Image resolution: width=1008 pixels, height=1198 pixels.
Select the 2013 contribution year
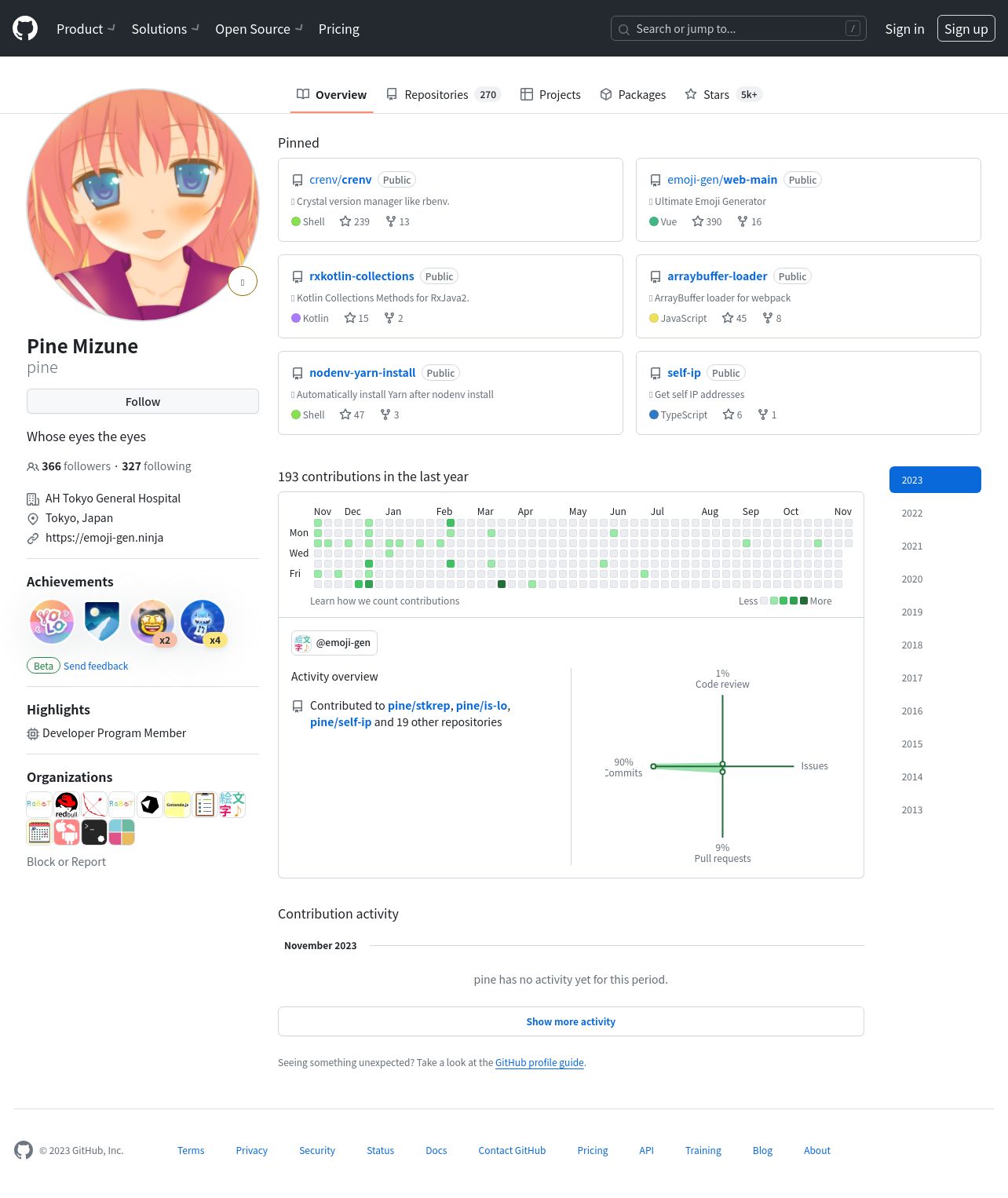tap(935, 809)
